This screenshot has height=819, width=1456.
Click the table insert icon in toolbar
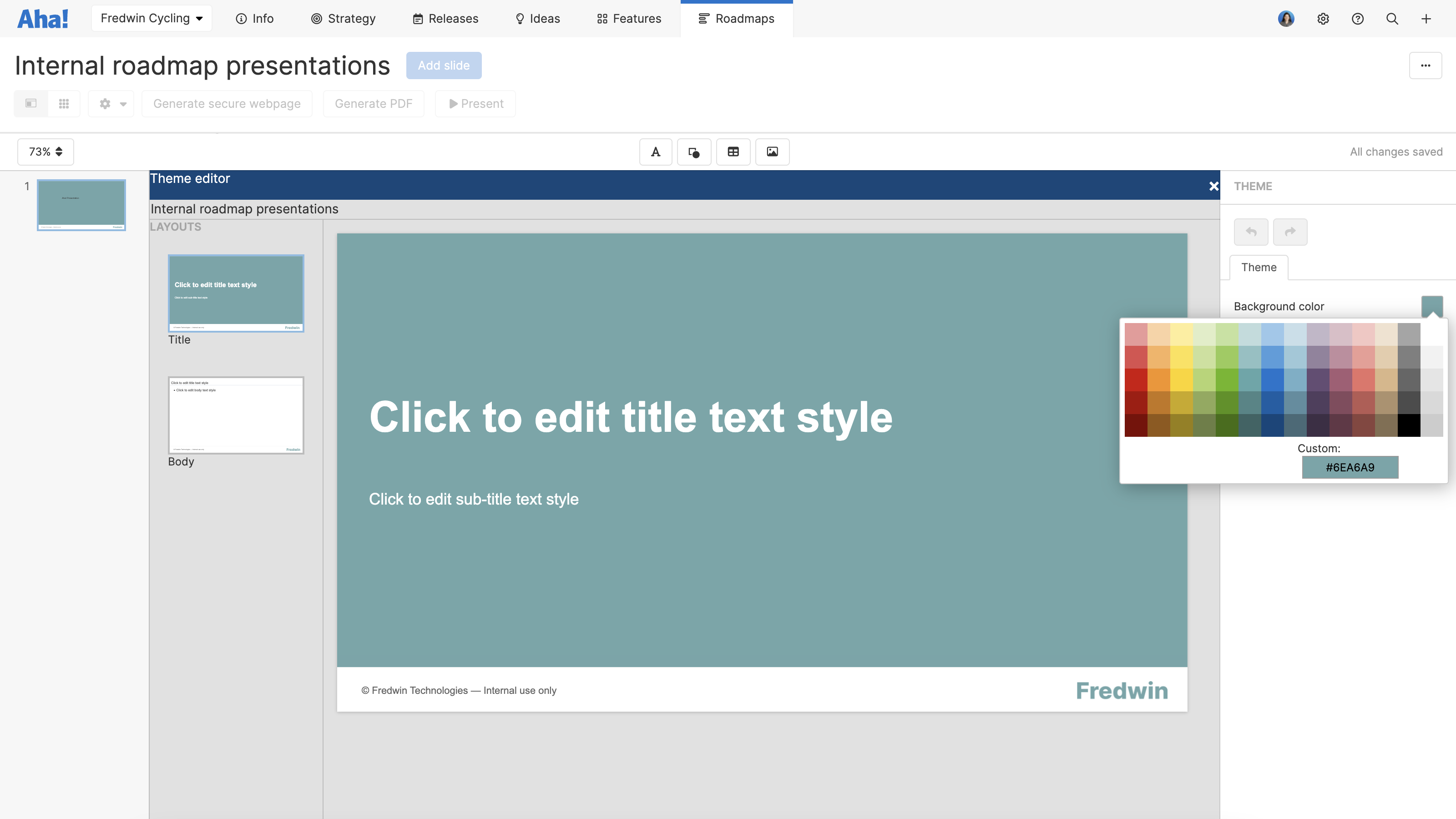[x=733, y=152]
